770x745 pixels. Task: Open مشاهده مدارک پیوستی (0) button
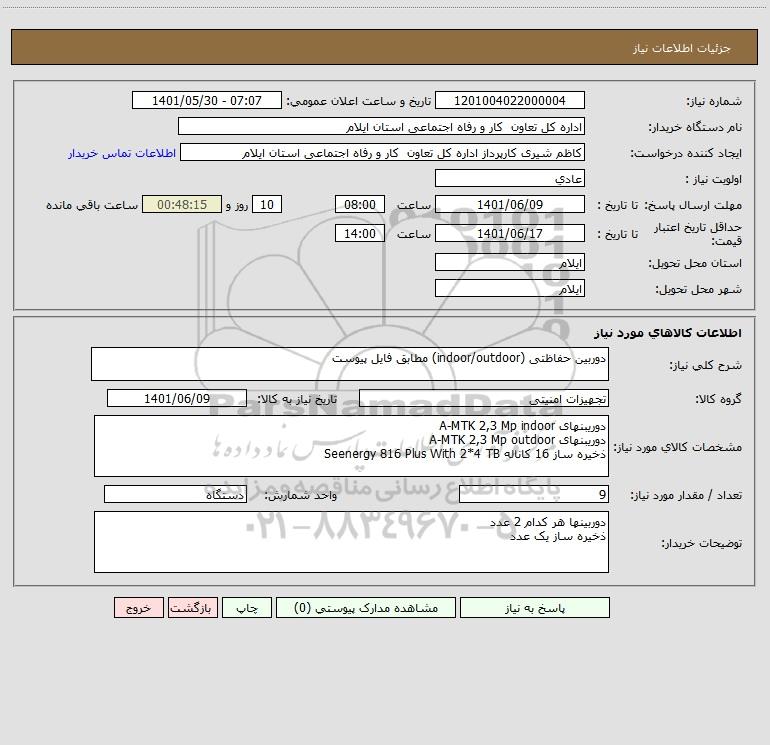tap(366, 607)
